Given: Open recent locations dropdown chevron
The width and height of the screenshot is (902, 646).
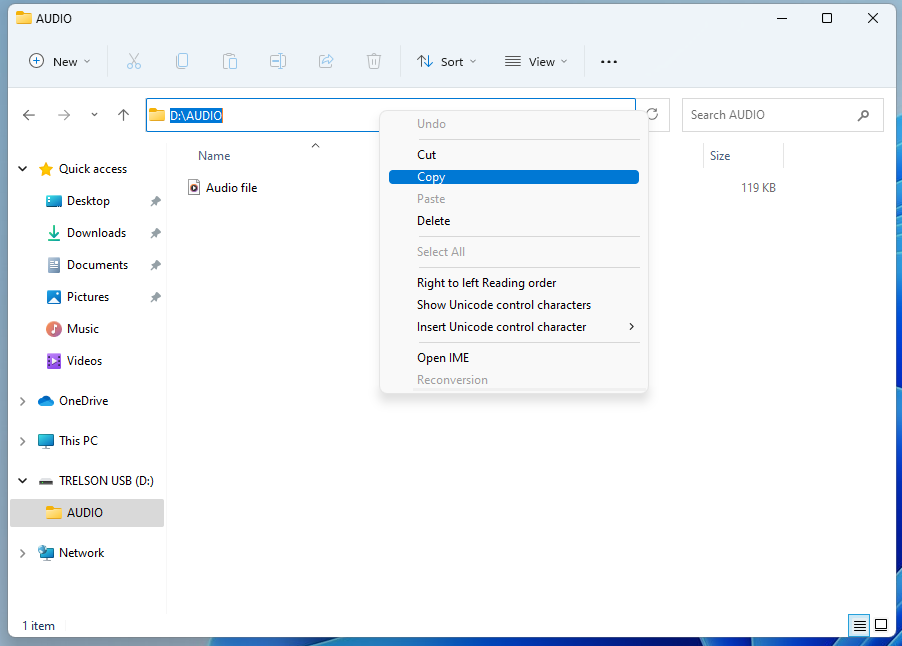Looking at the screenshot, I should click(94, 115).
